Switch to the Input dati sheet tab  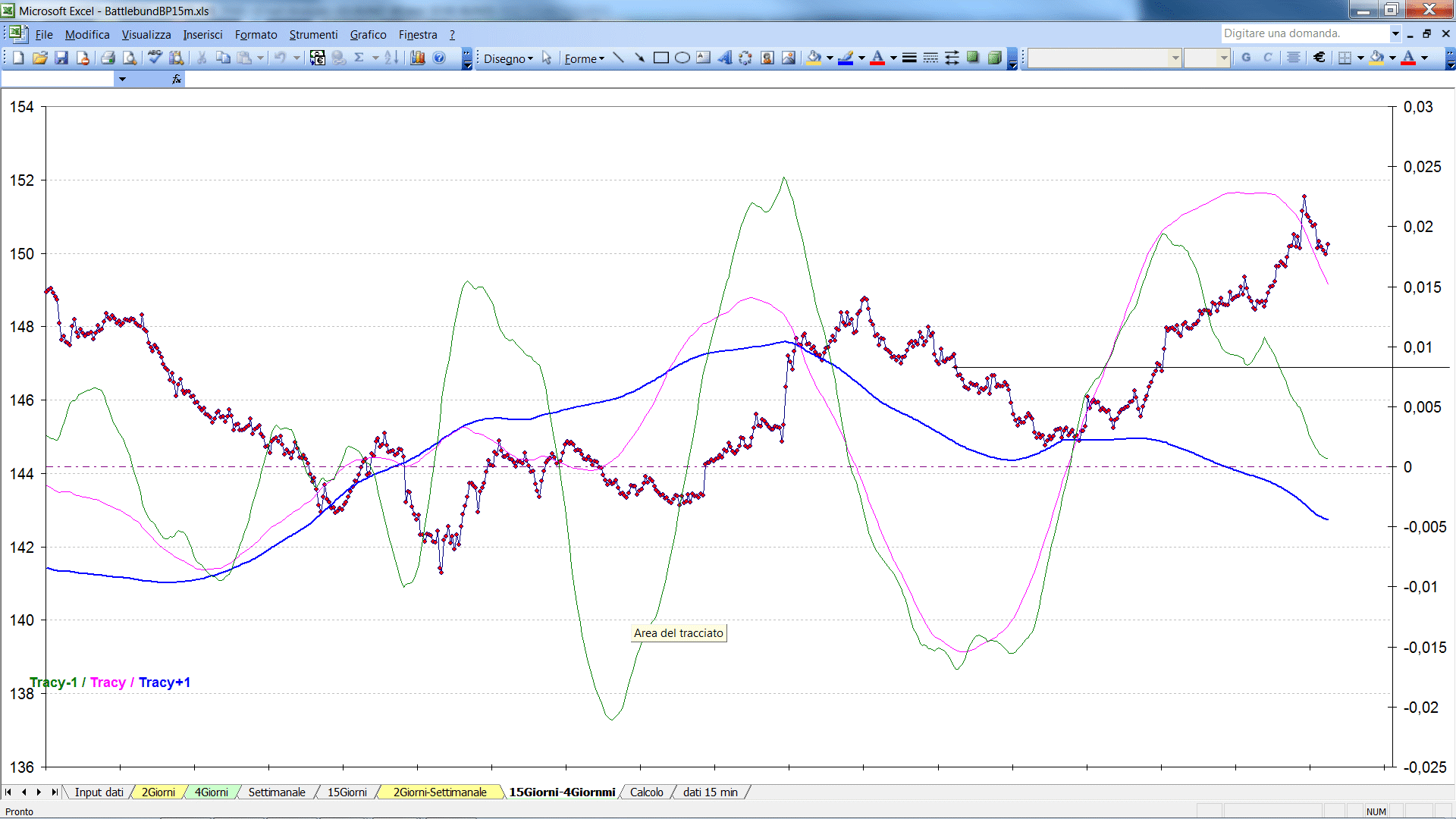coord(99,792)
